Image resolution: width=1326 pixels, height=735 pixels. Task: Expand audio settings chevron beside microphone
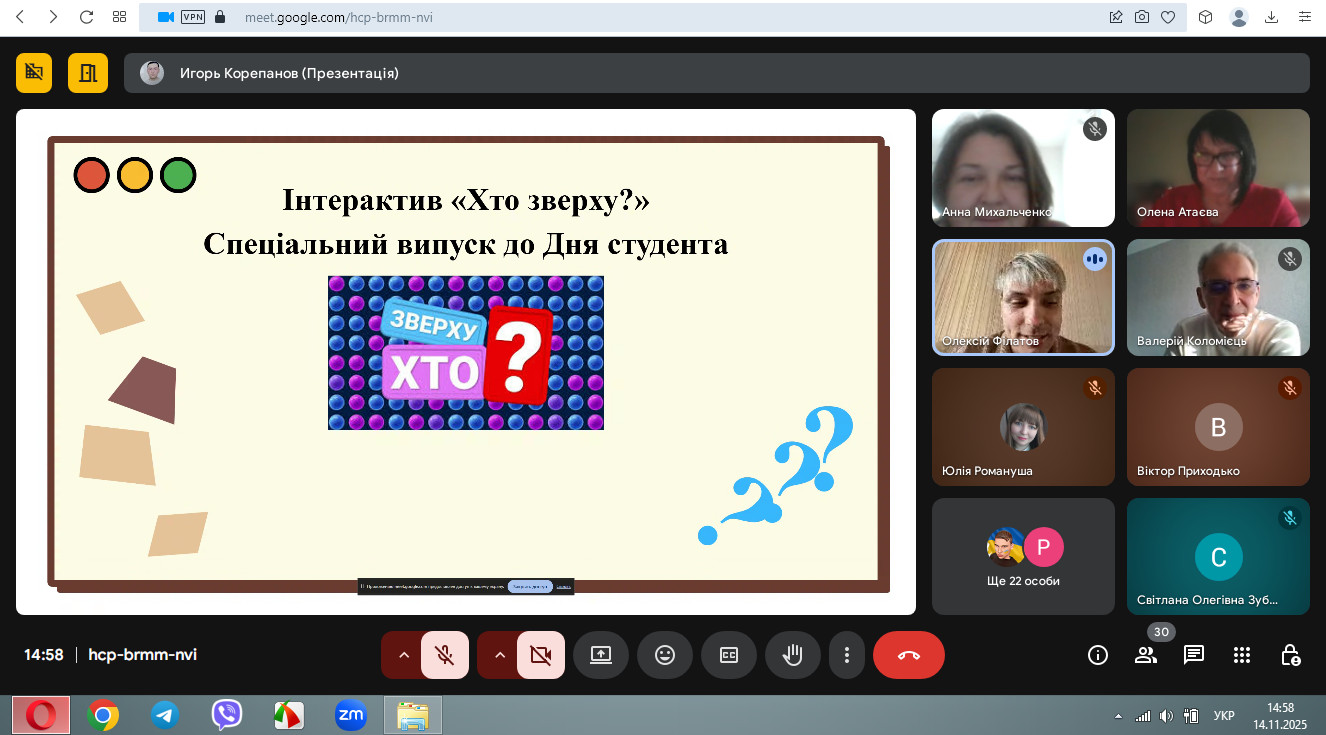pos(404,655)
